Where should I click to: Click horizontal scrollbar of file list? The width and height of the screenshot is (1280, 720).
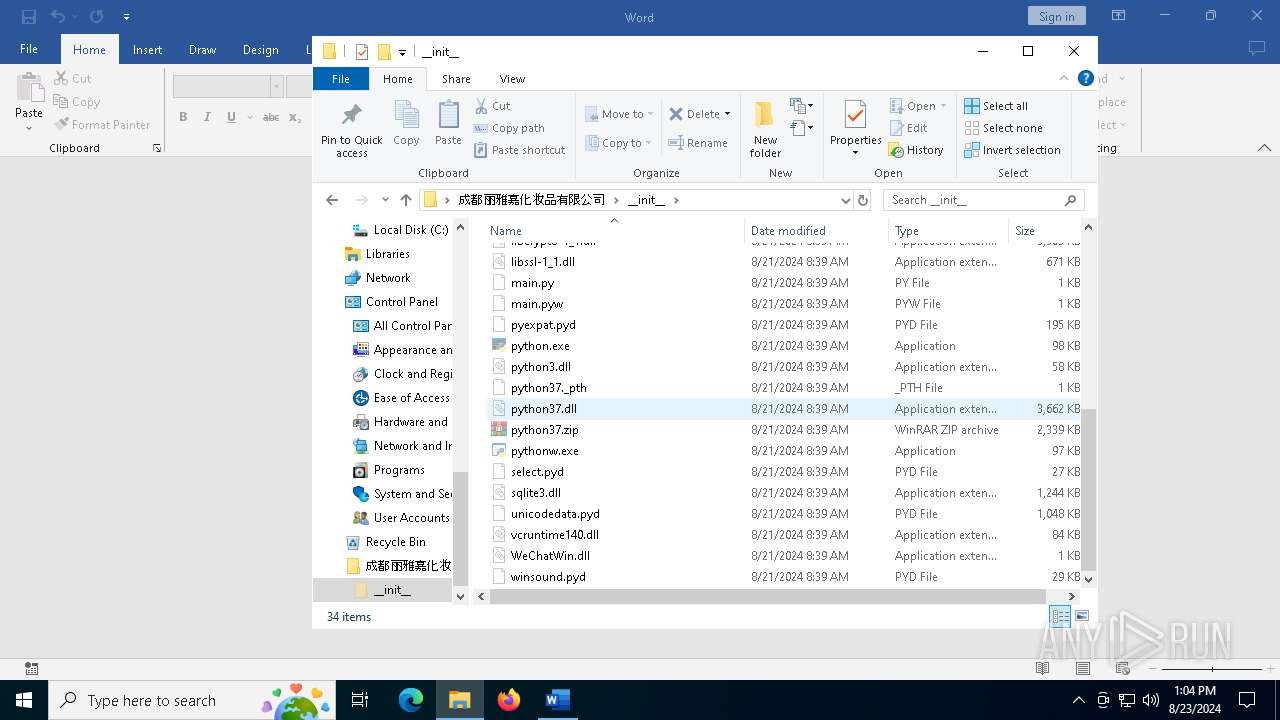tap(768, 597)
